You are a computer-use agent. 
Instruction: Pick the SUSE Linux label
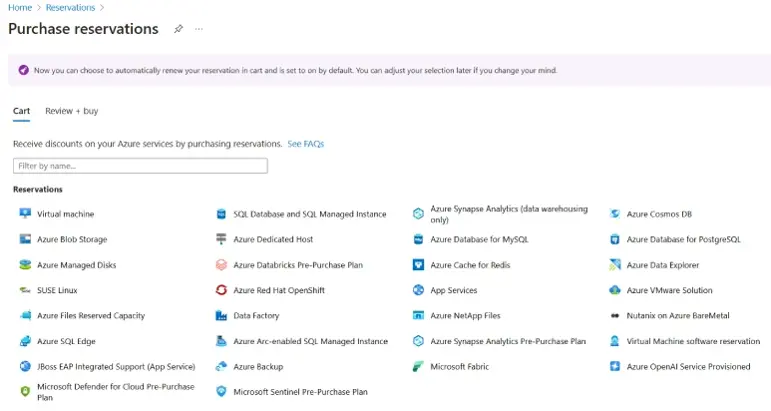57,291
